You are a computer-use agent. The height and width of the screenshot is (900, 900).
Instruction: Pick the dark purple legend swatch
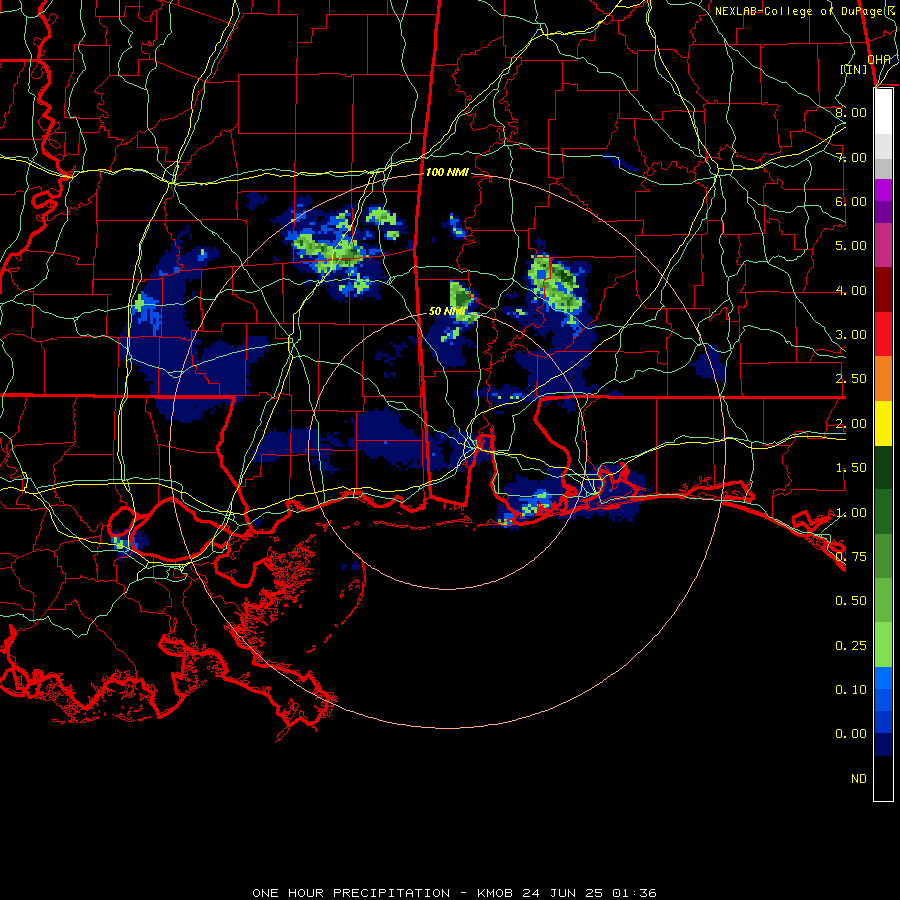(883, 212)
